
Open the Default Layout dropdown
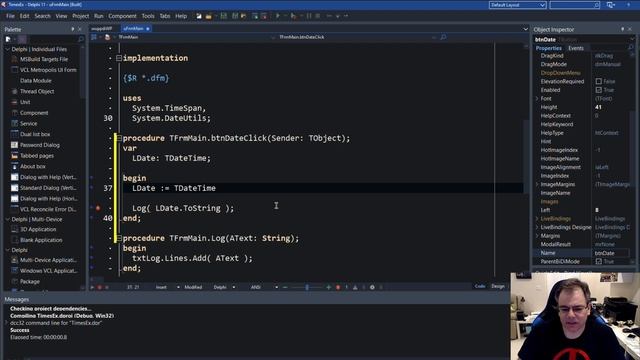518,5
